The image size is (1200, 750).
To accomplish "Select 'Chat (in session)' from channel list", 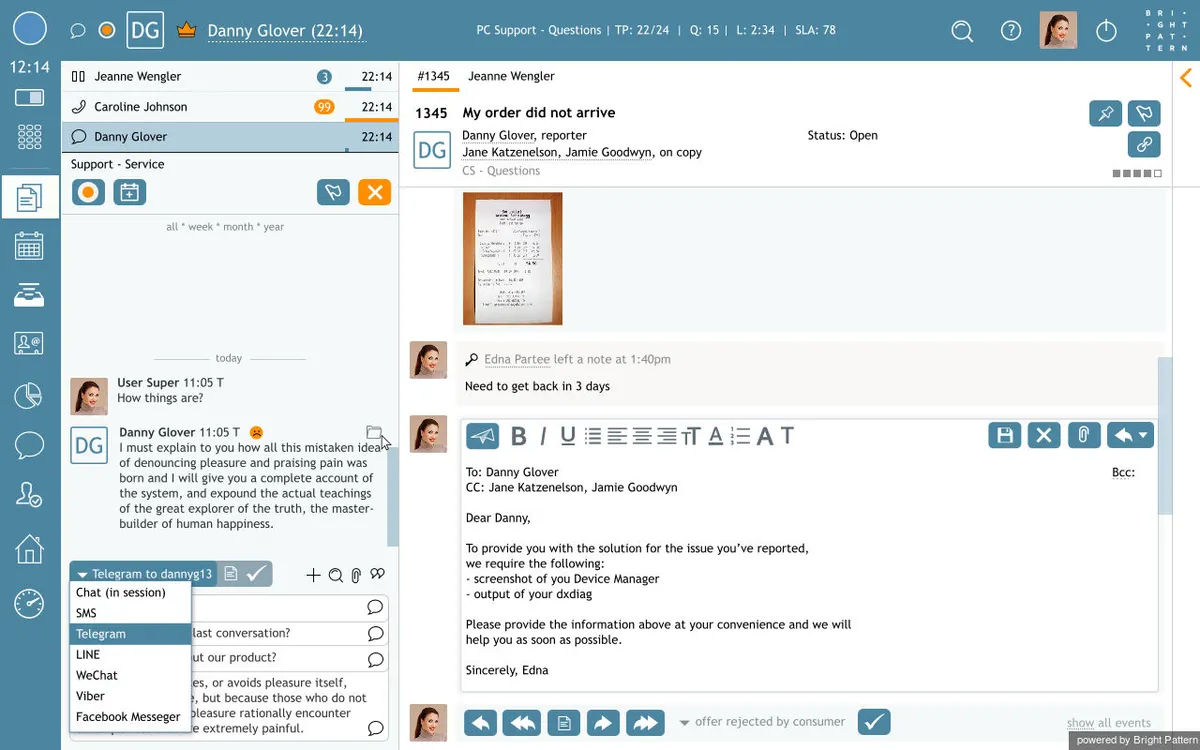I will [130, 592].
